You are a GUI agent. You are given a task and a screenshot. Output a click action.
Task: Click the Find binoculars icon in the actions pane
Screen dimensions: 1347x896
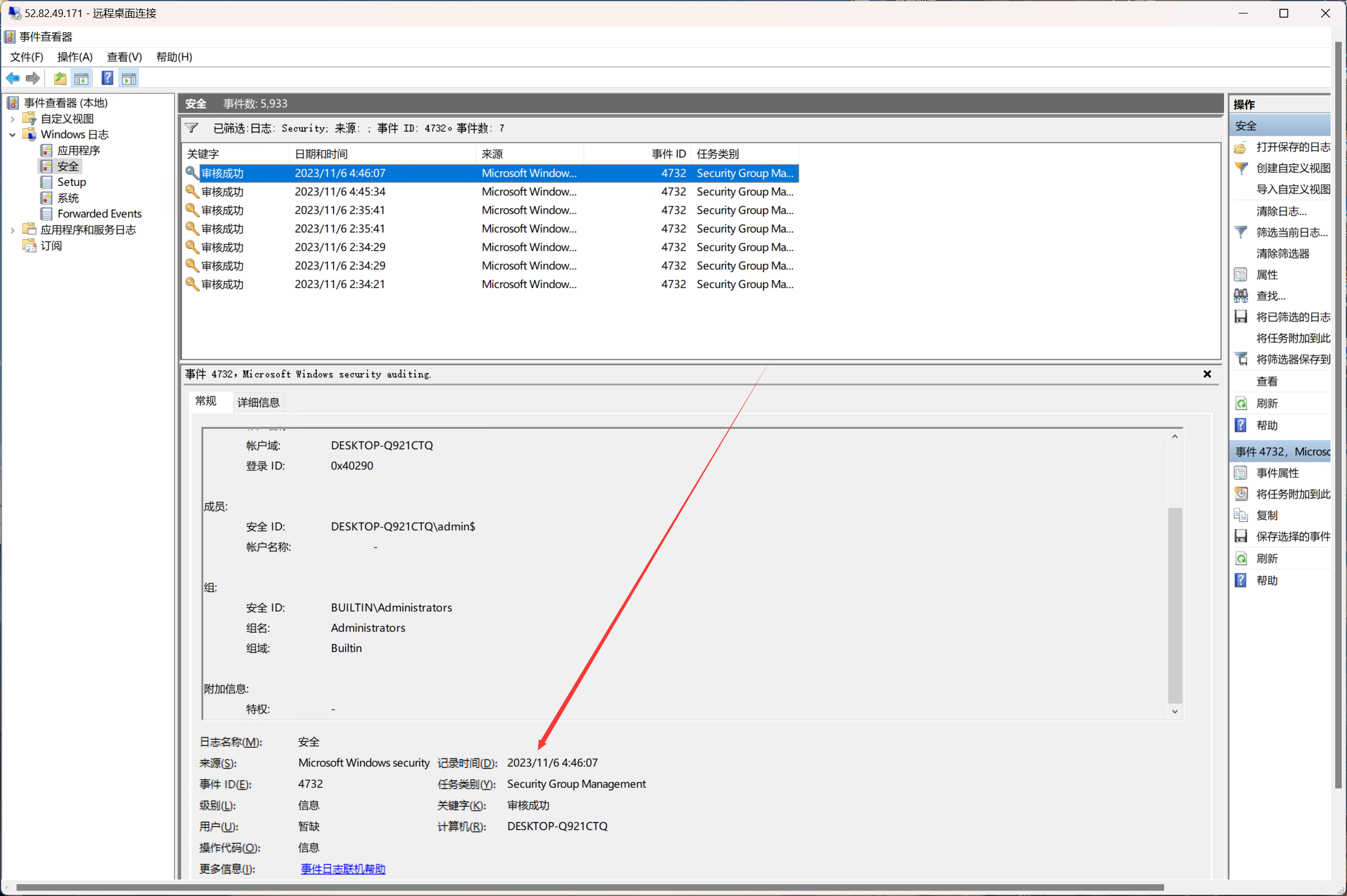click(x=1241, y=296)
